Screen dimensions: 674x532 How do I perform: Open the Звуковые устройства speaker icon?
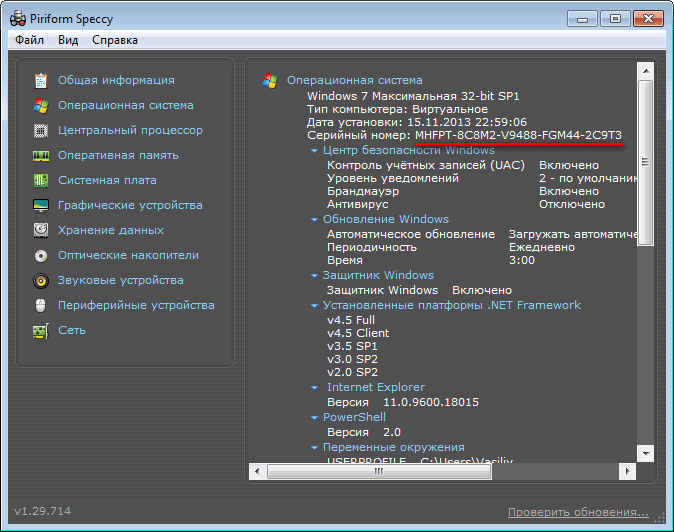[41, 280]
